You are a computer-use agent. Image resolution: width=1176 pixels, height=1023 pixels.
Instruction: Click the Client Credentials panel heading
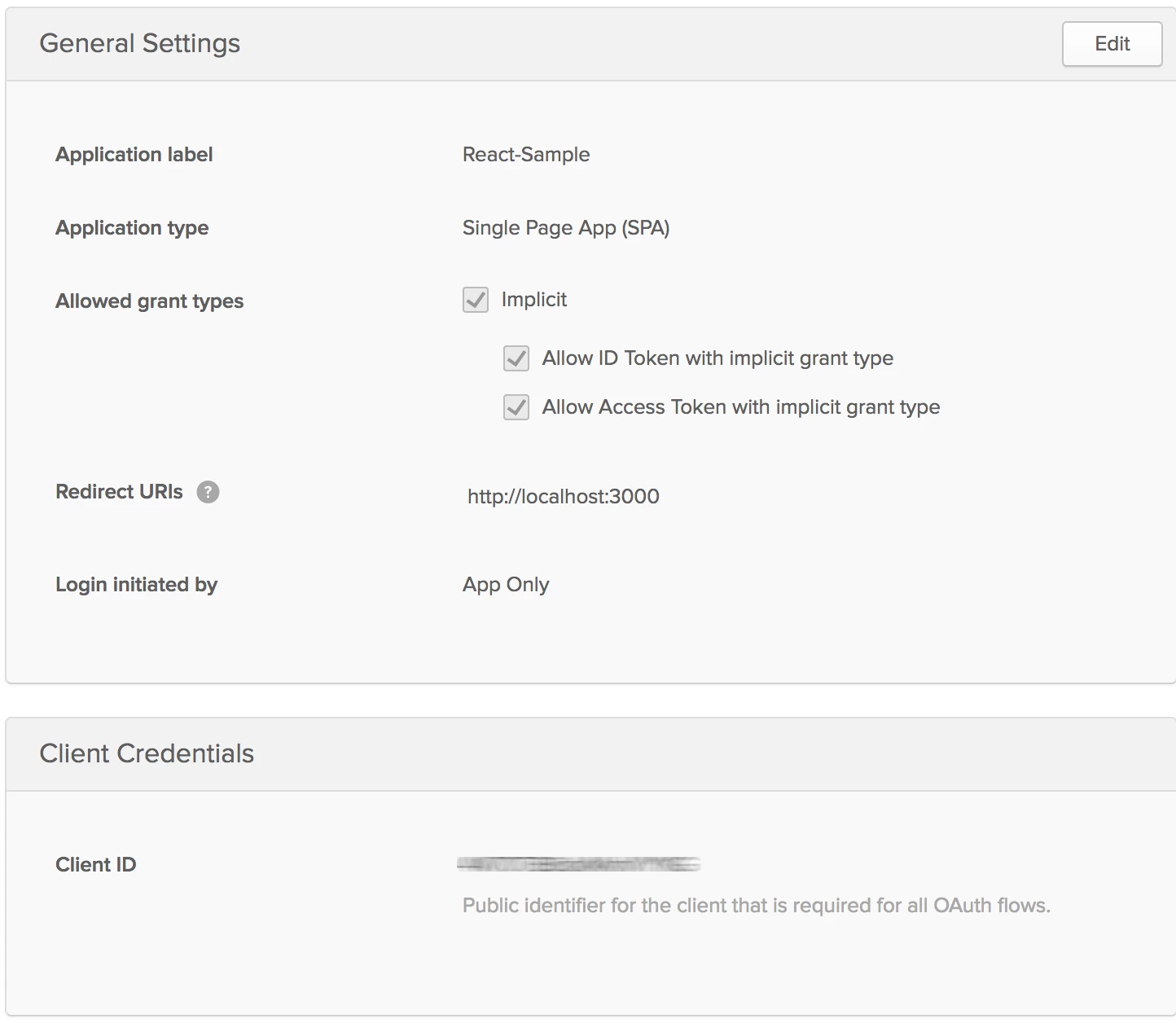coord(147,754)
